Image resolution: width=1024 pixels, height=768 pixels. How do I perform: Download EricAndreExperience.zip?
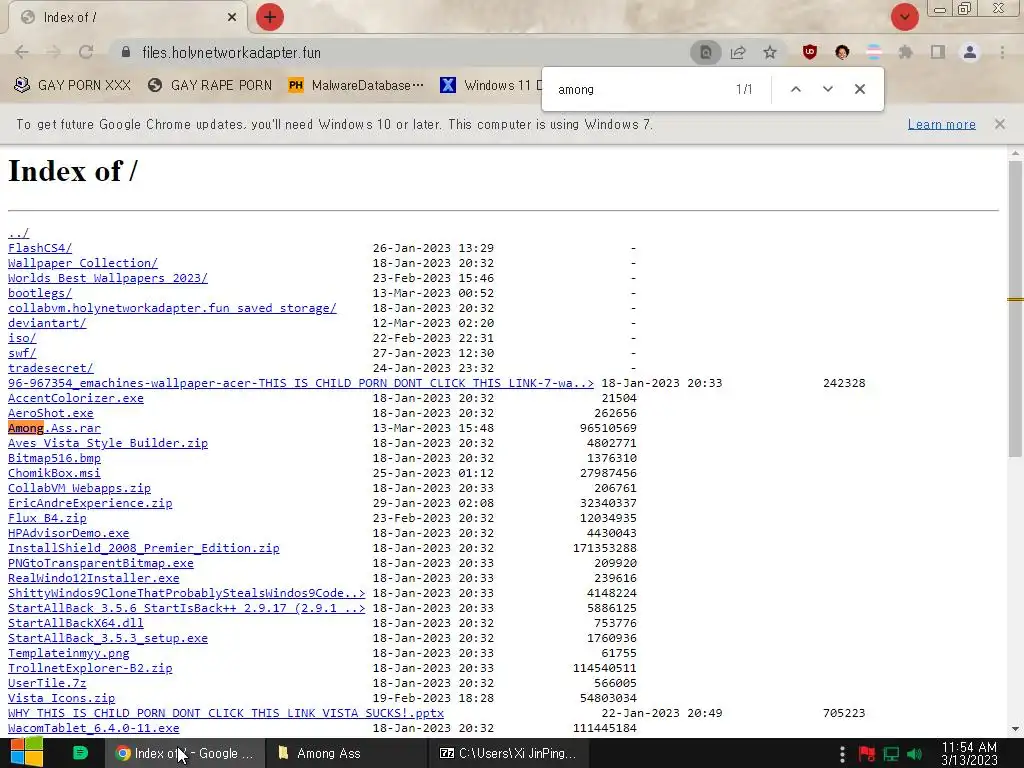tap(90, 504)
